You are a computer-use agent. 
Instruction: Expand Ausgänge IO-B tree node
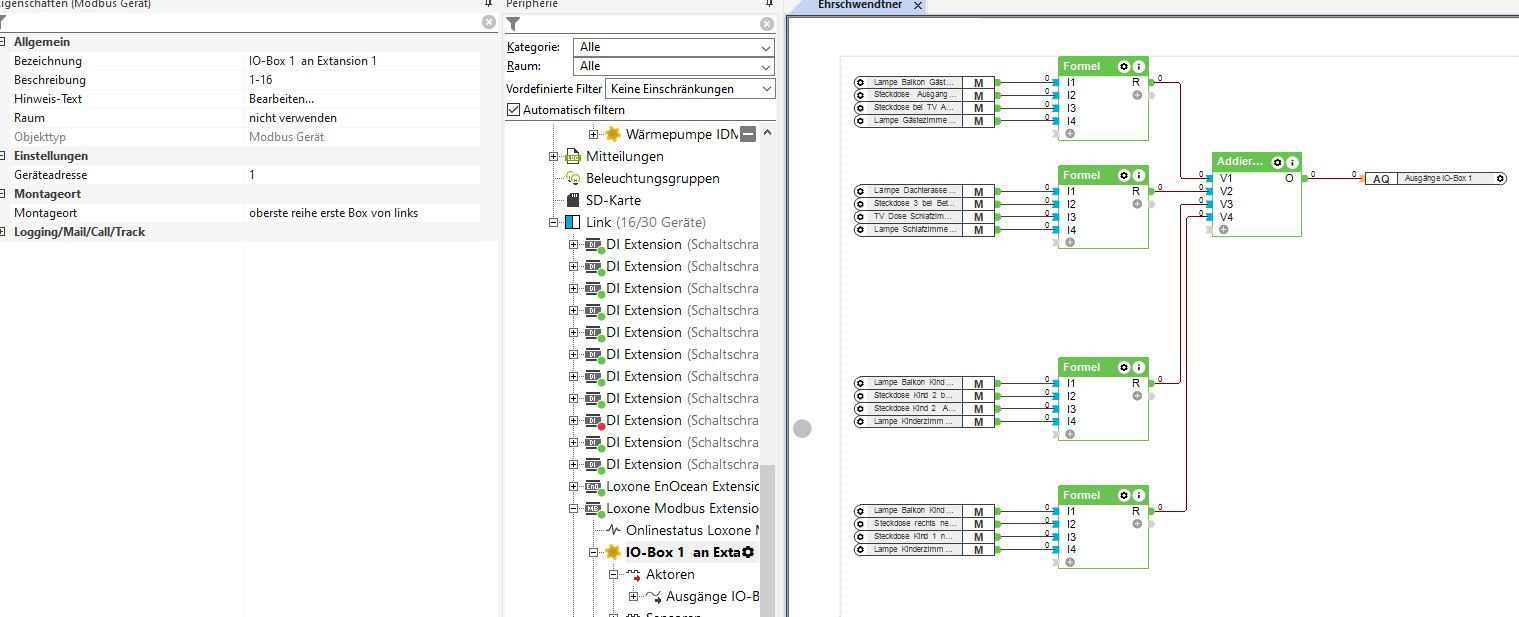point(633,596)
